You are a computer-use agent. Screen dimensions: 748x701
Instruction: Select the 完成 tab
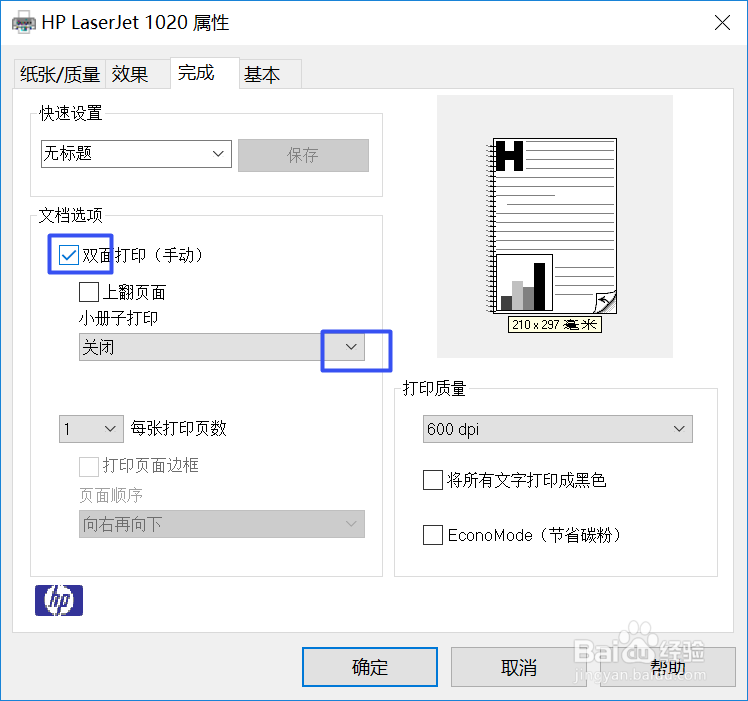click(x=205, y=73)
